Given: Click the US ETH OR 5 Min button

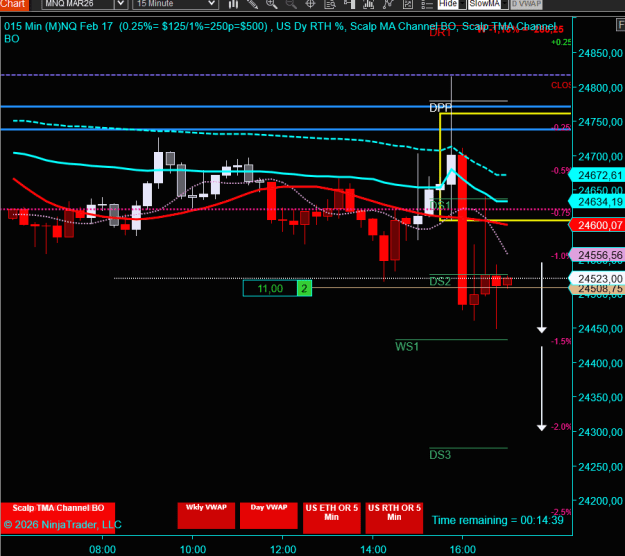Looking at the screenshot, I should (332, 517).
